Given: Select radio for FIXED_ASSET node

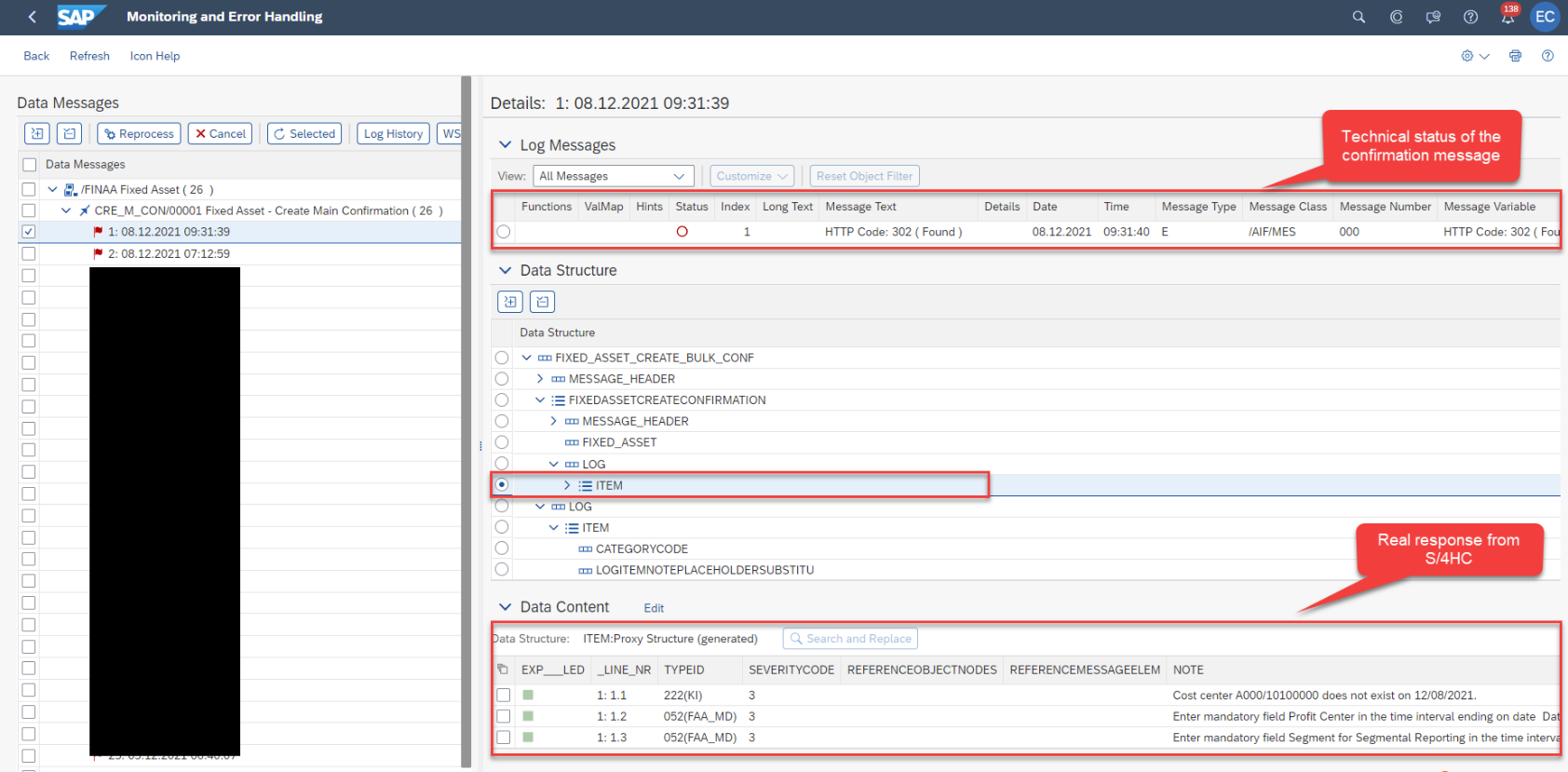Looking at the screenshot, I should pyautogui.click(x=502, y=442).
